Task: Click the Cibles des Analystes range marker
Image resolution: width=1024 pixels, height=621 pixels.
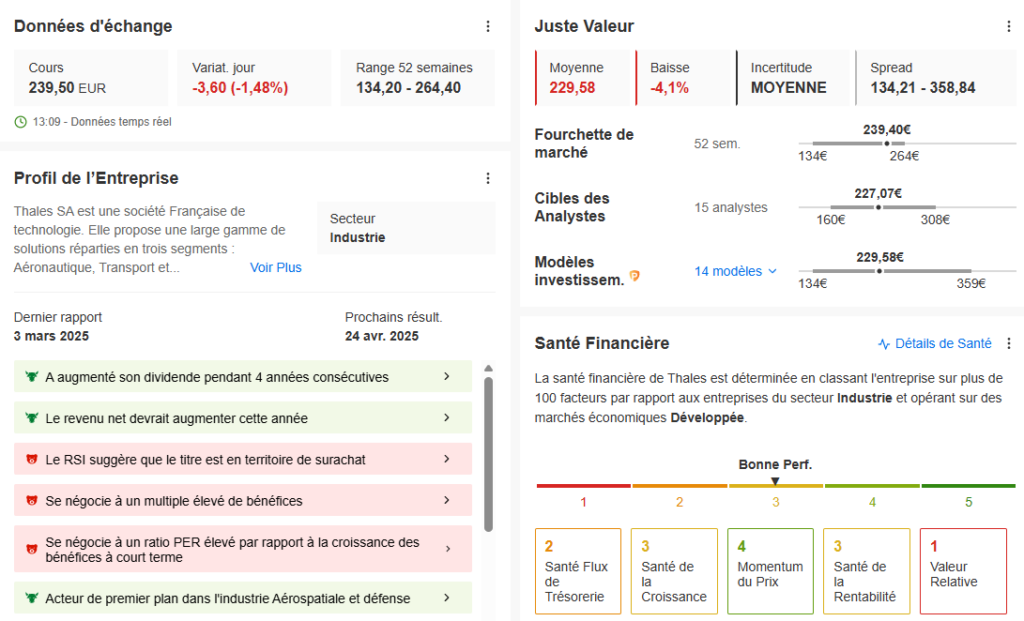Action: tap(878, 207)
